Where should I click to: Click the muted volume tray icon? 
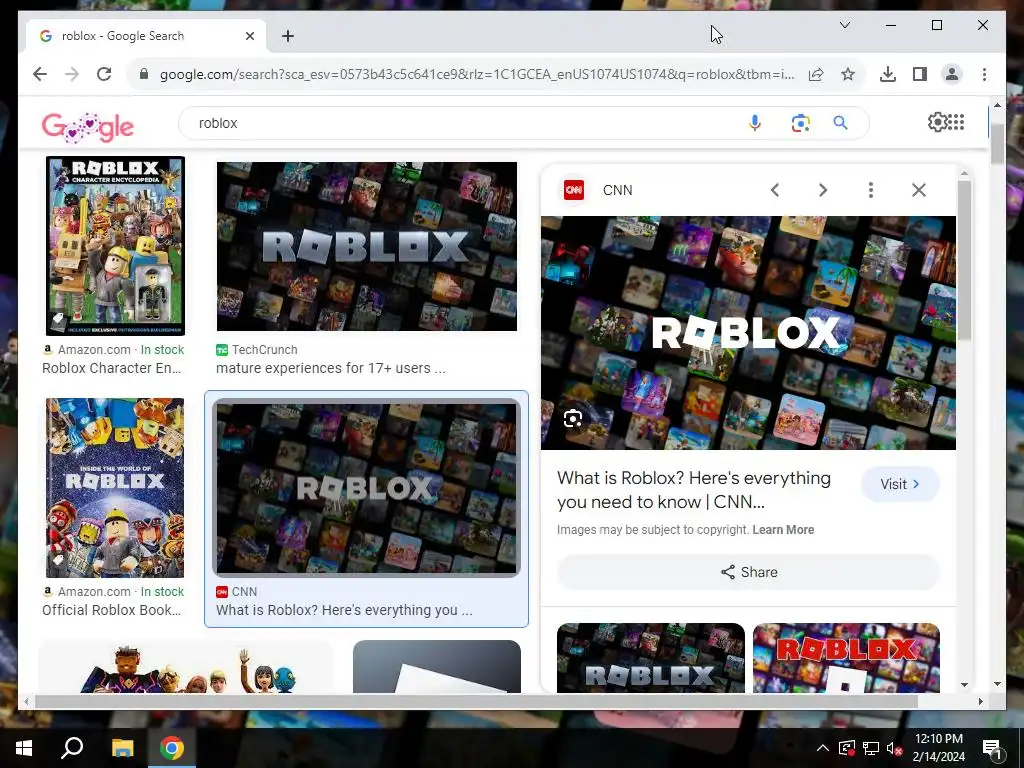click(x=894, y=748)
